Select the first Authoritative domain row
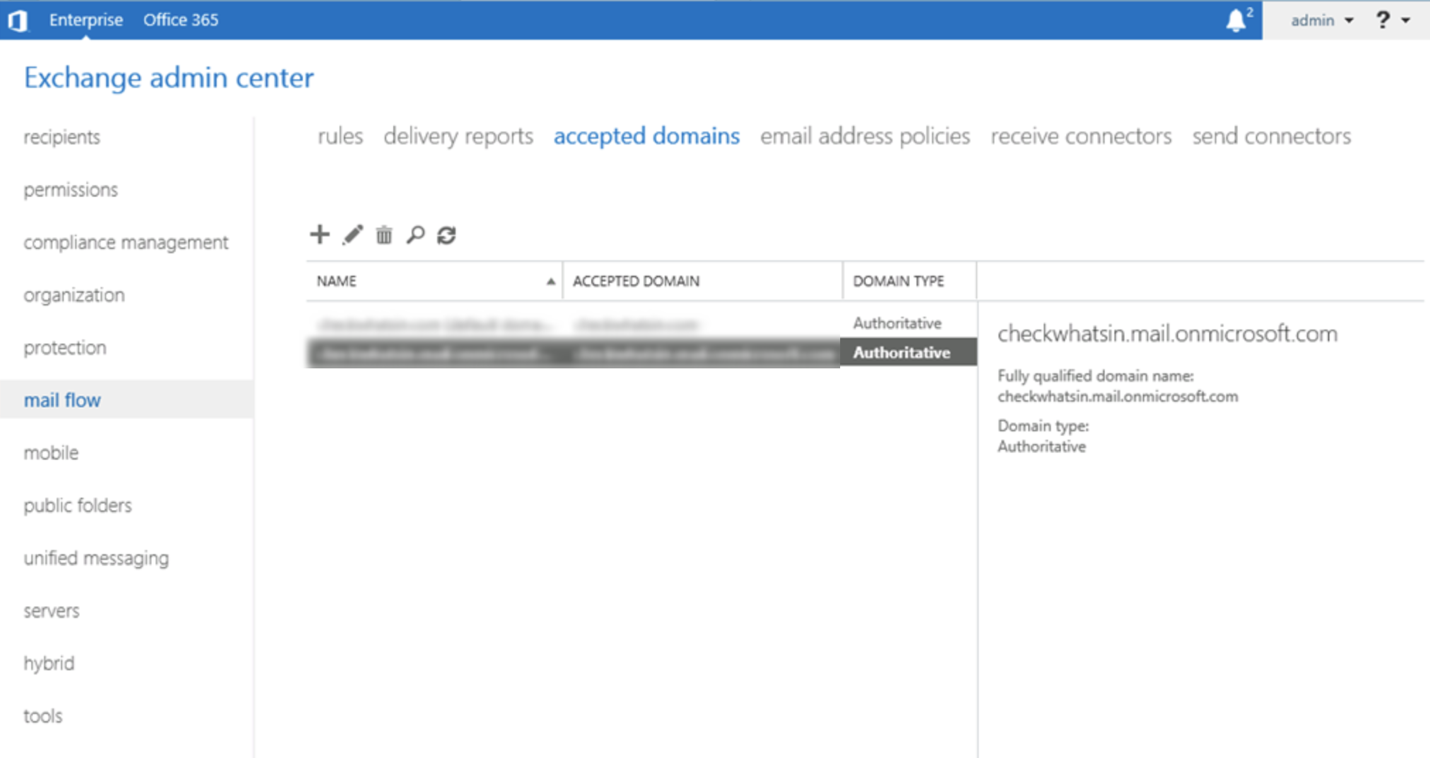The width and height of the screenshot is (1430, 758). click(641, 324)
